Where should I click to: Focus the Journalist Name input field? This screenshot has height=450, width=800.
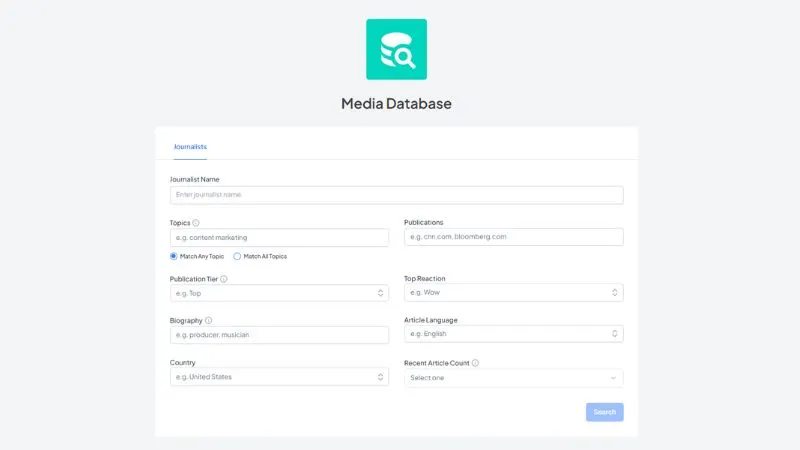[396, 195]
